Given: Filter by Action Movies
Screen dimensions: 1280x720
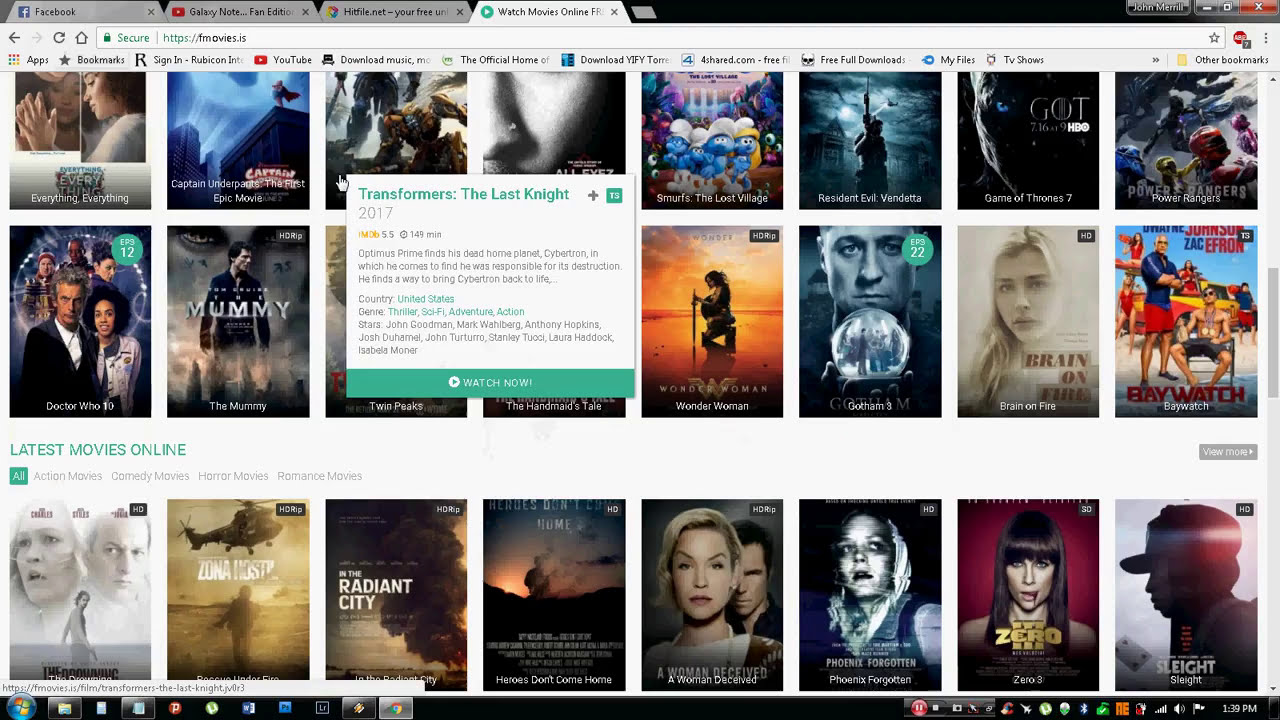Looking at the screenshot, I should 68,476.
